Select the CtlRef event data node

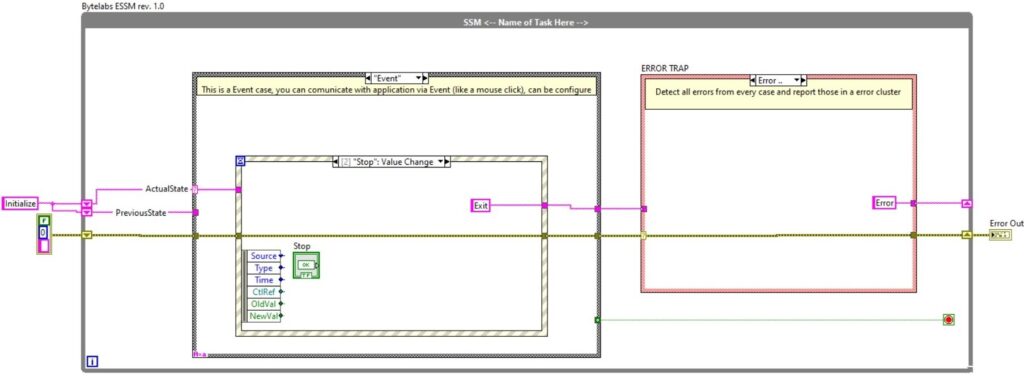[263, 292]
